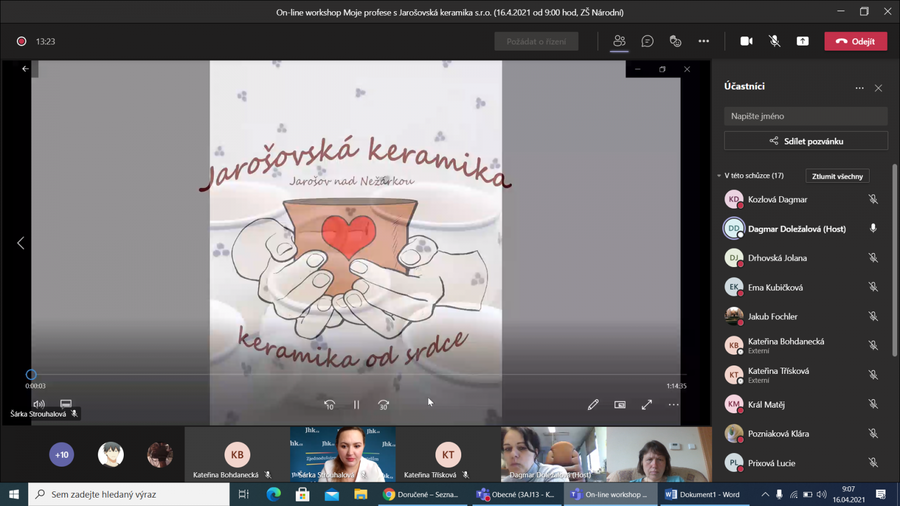Close the Účastníci panel

click(878, 88)
